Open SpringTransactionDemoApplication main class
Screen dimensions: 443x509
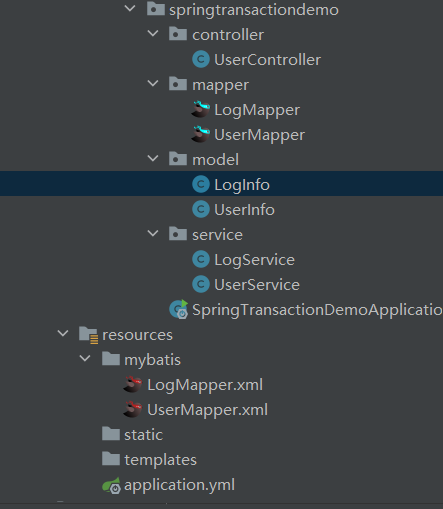click(317, 310)
